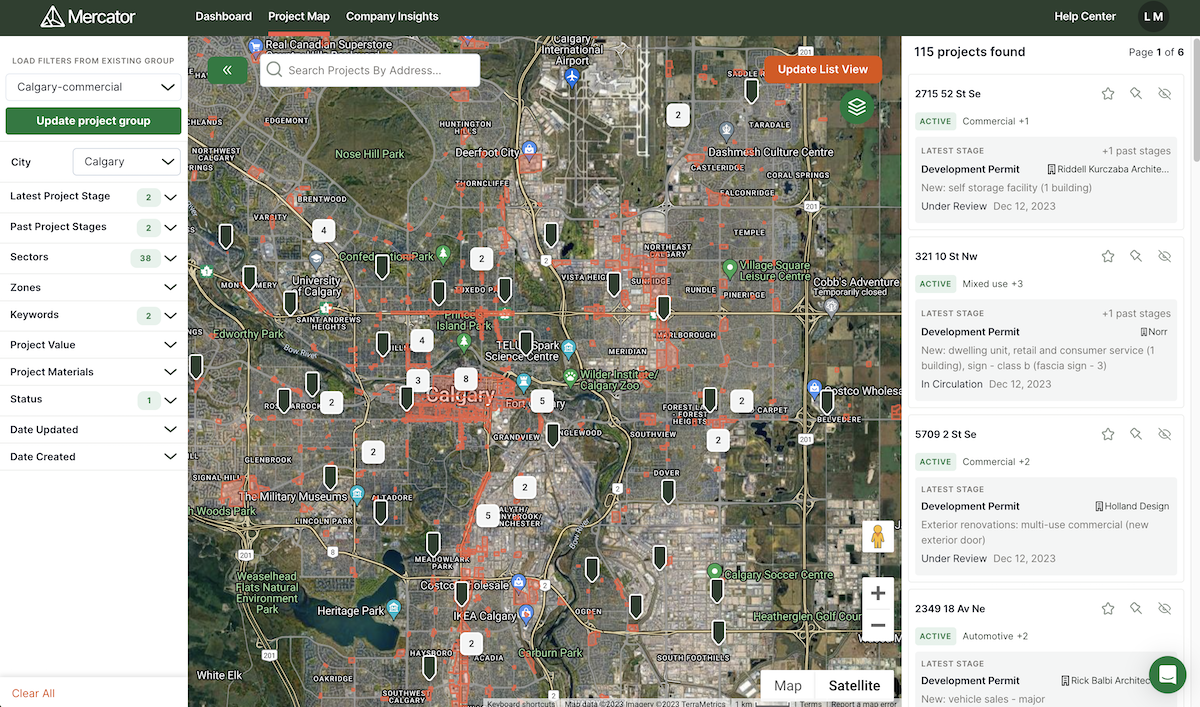
Task: Click the Heritage Park map marker
Action: pos(394,607)
